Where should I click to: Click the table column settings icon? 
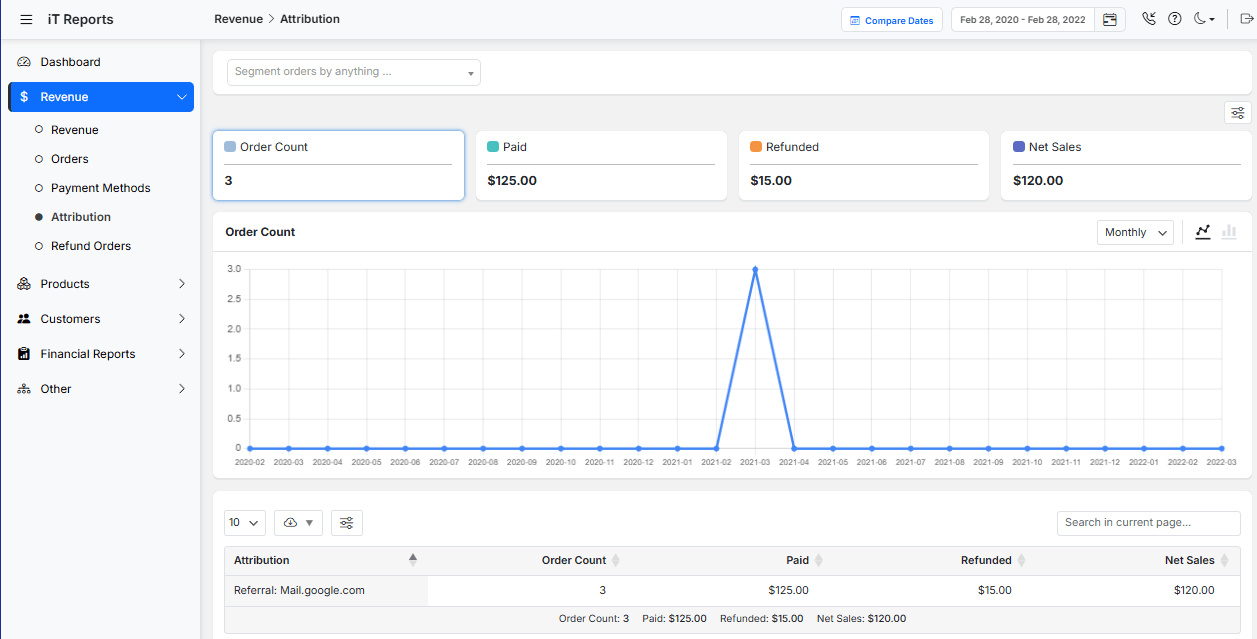click(347, 523)
